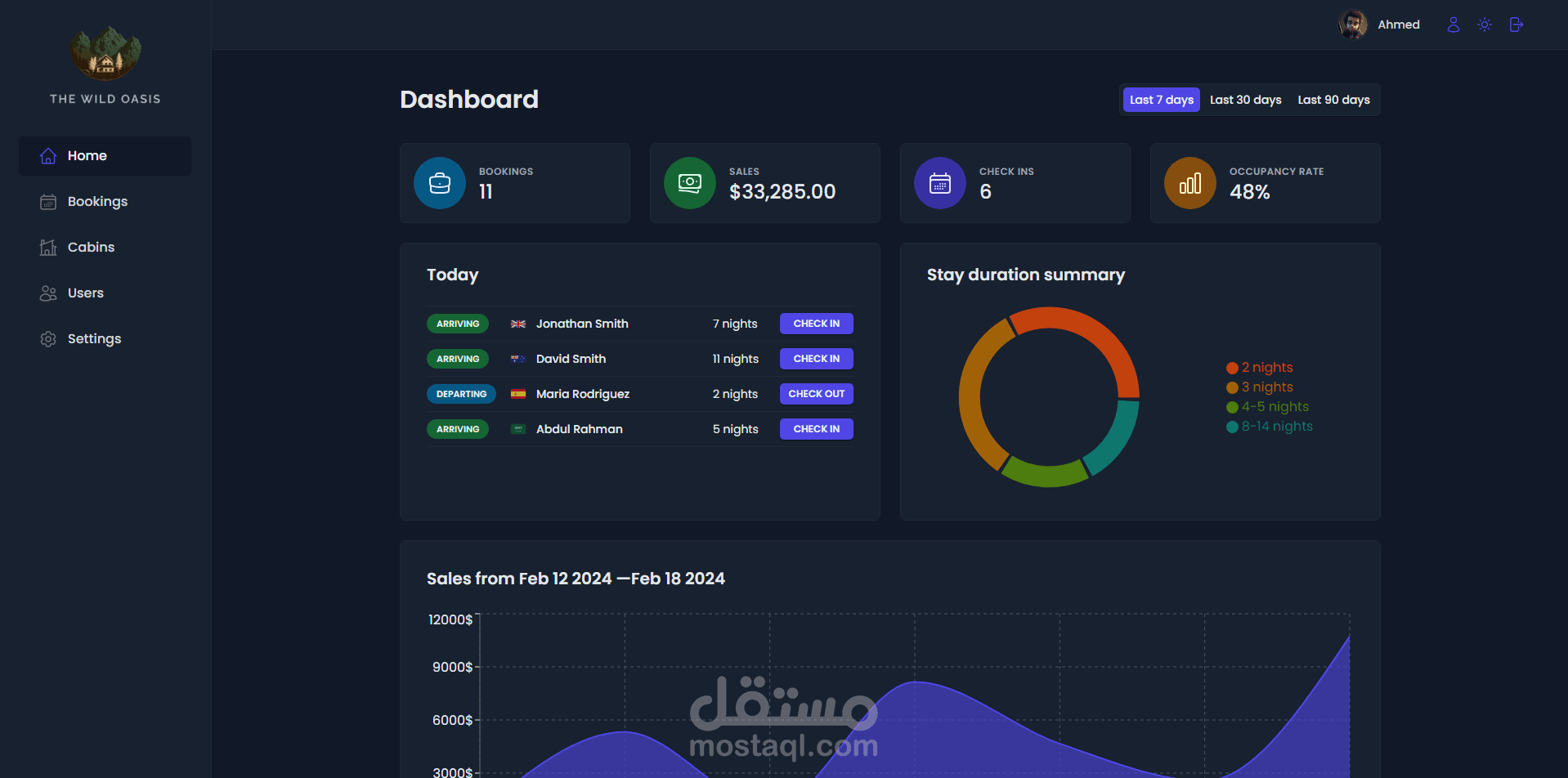The width and height of the screenshot is (1568, 778).
Task: Click the 9000$ axis label
Action: (x=452, y=668)
